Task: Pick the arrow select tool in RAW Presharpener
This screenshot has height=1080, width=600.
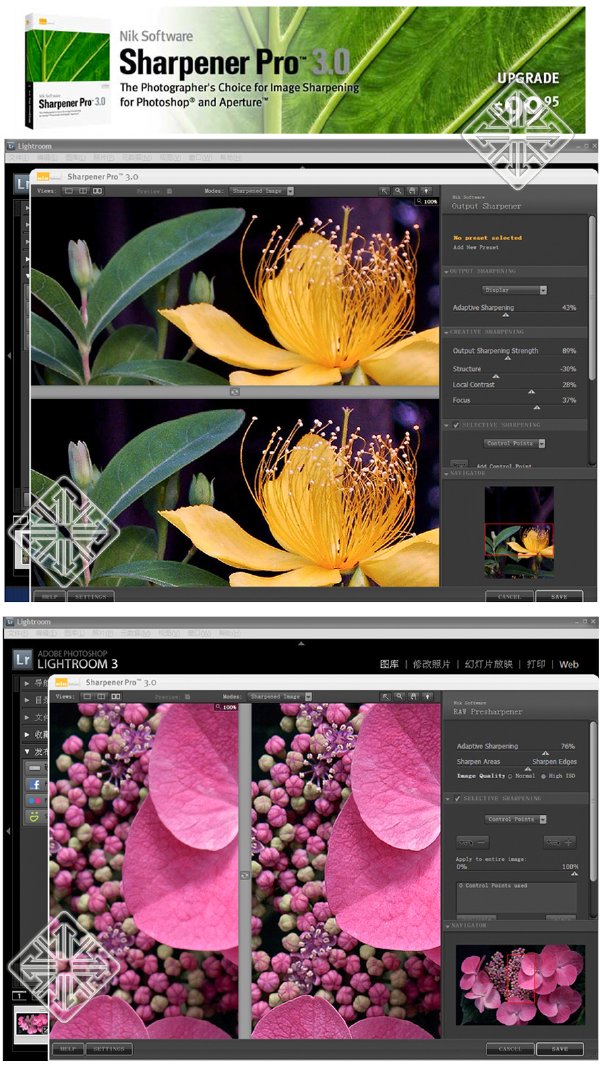Action: click(386, 696)
